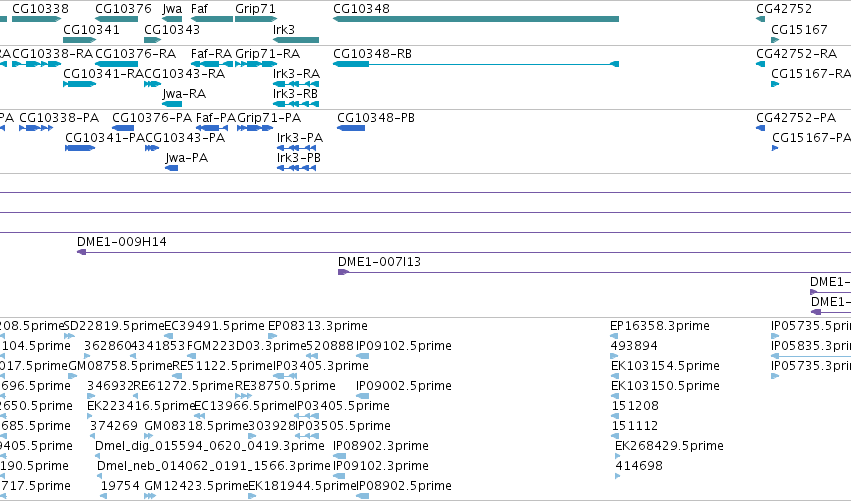Image resolution: width=851 pixels, height=501 pixels.
Task: Open EST EK268429.5prime
Action: point(669,446)
